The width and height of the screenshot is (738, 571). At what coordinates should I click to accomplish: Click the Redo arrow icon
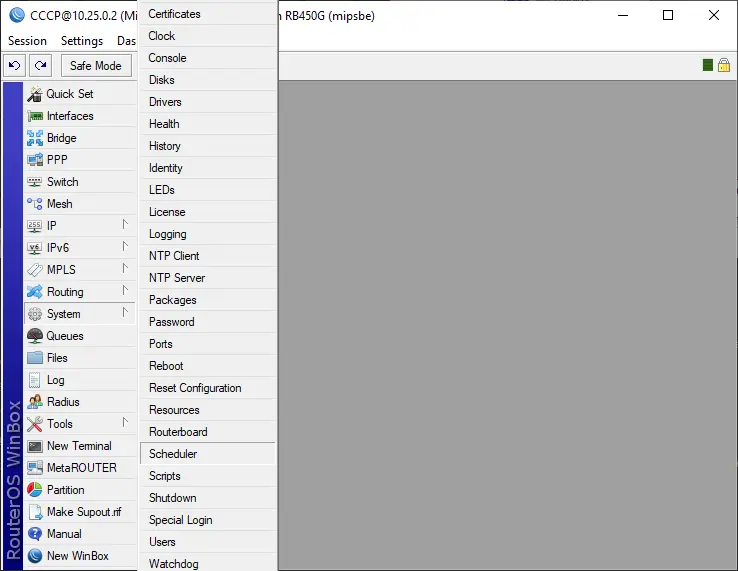pos(40,65)
